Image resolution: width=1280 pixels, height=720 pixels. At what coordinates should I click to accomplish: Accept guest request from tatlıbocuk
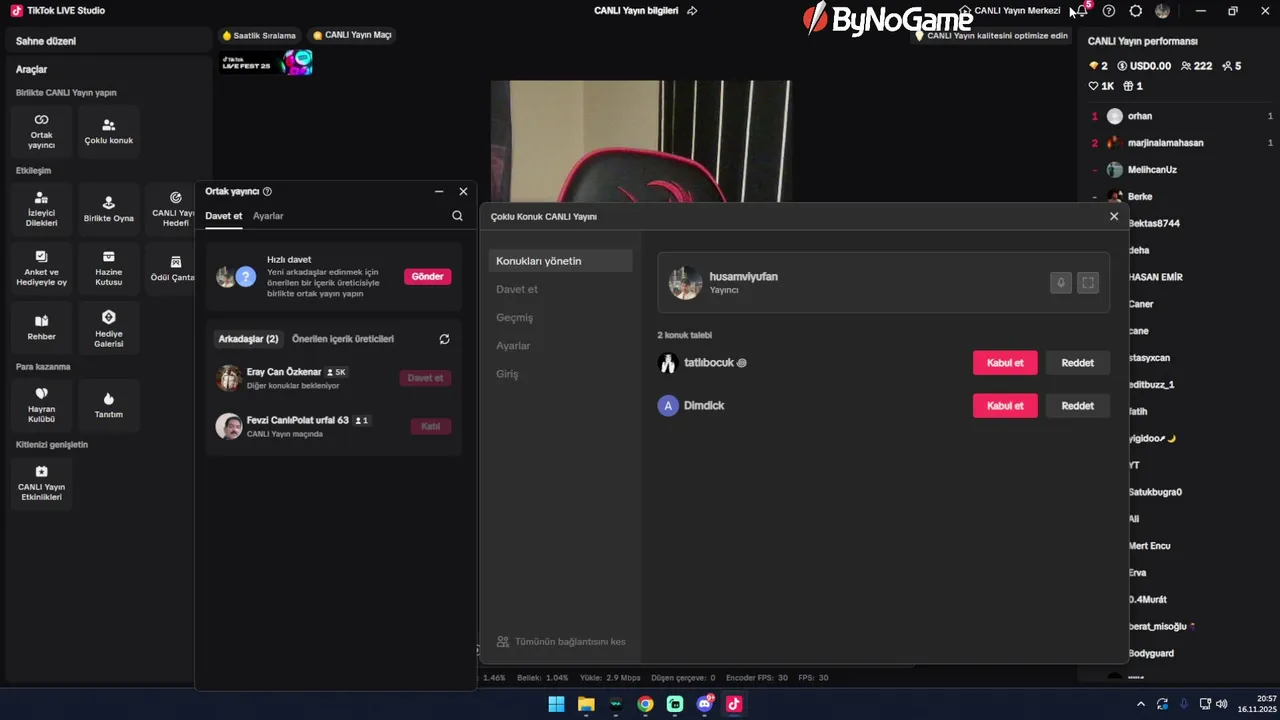point(1005,363)
